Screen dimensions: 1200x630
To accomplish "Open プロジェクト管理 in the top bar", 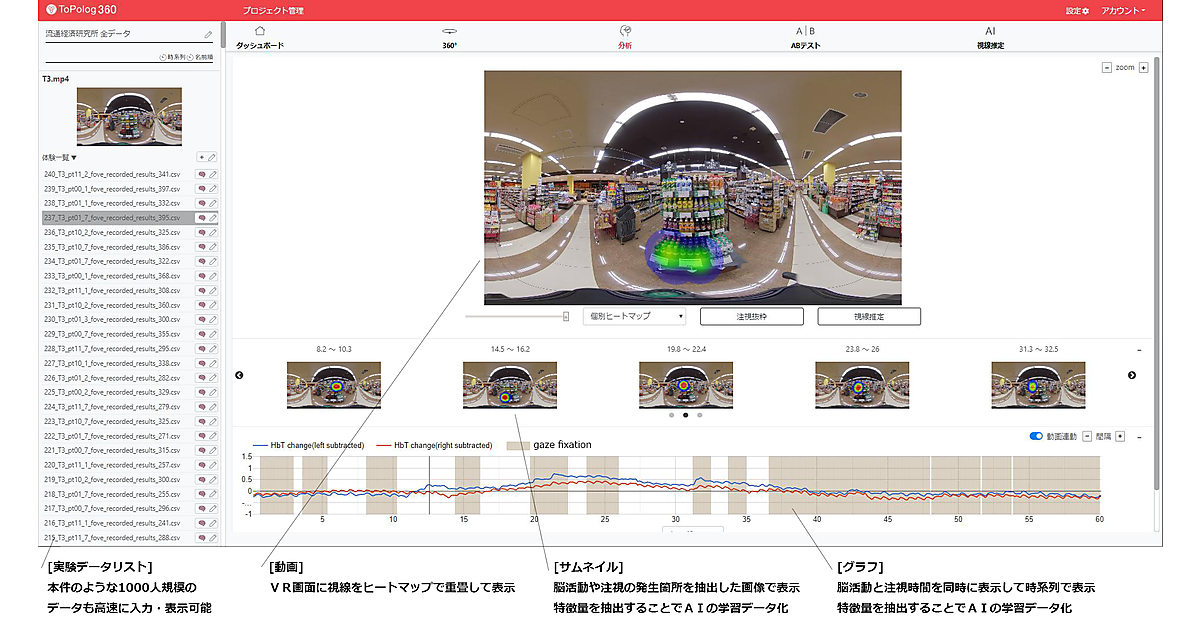I will 273,10.
